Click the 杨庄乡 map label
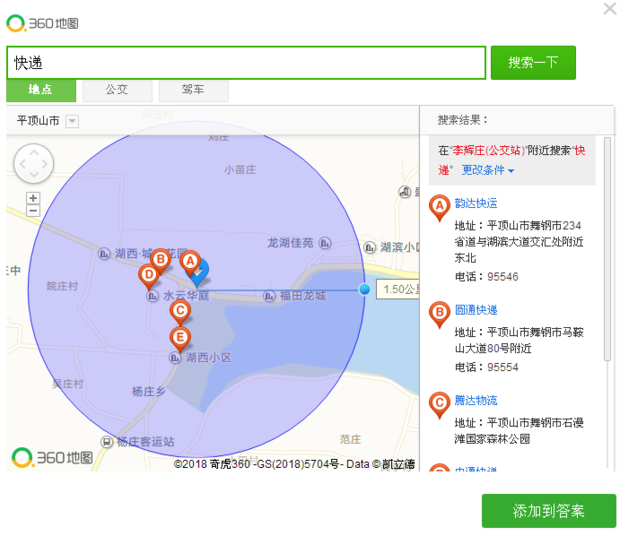620x536 pixels. (148, 392)
